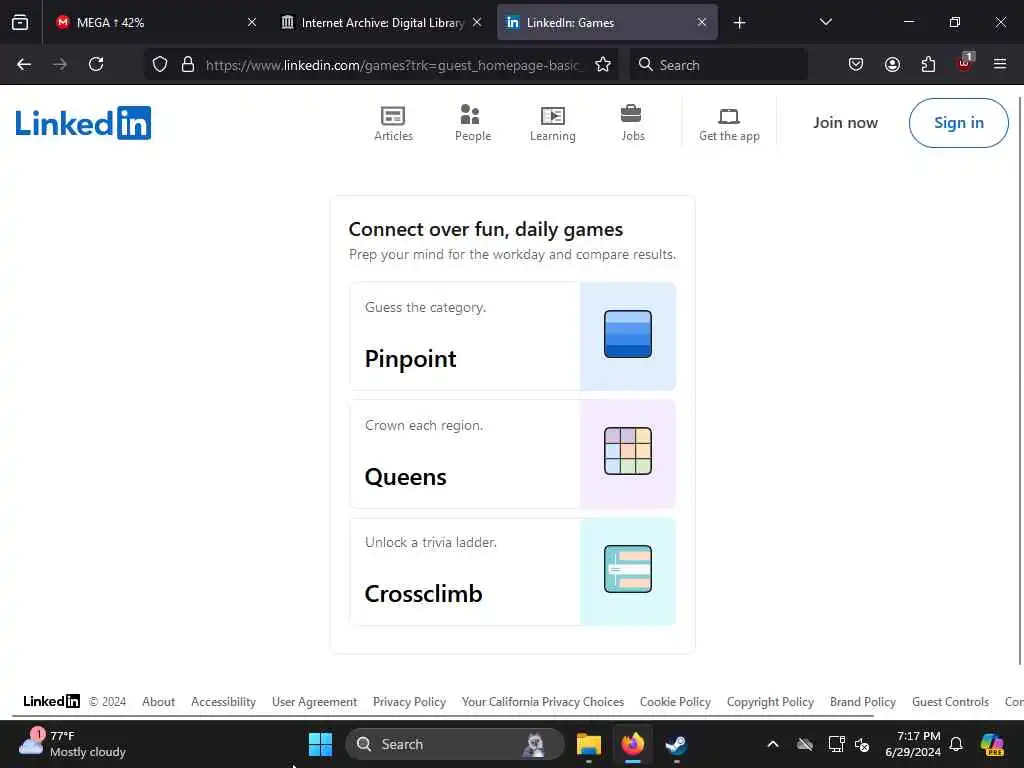Open the clock showing 7:17 PM
This screenshot has width=1024, height=768.
913,744
